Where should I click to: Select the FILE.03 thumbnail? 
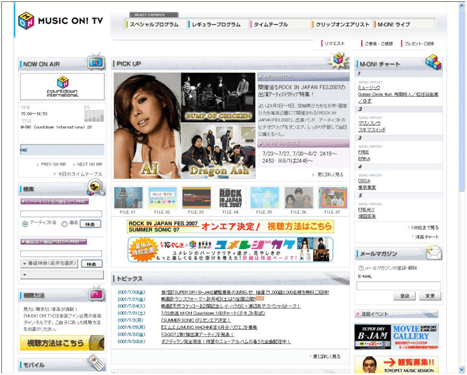point(196,198)
